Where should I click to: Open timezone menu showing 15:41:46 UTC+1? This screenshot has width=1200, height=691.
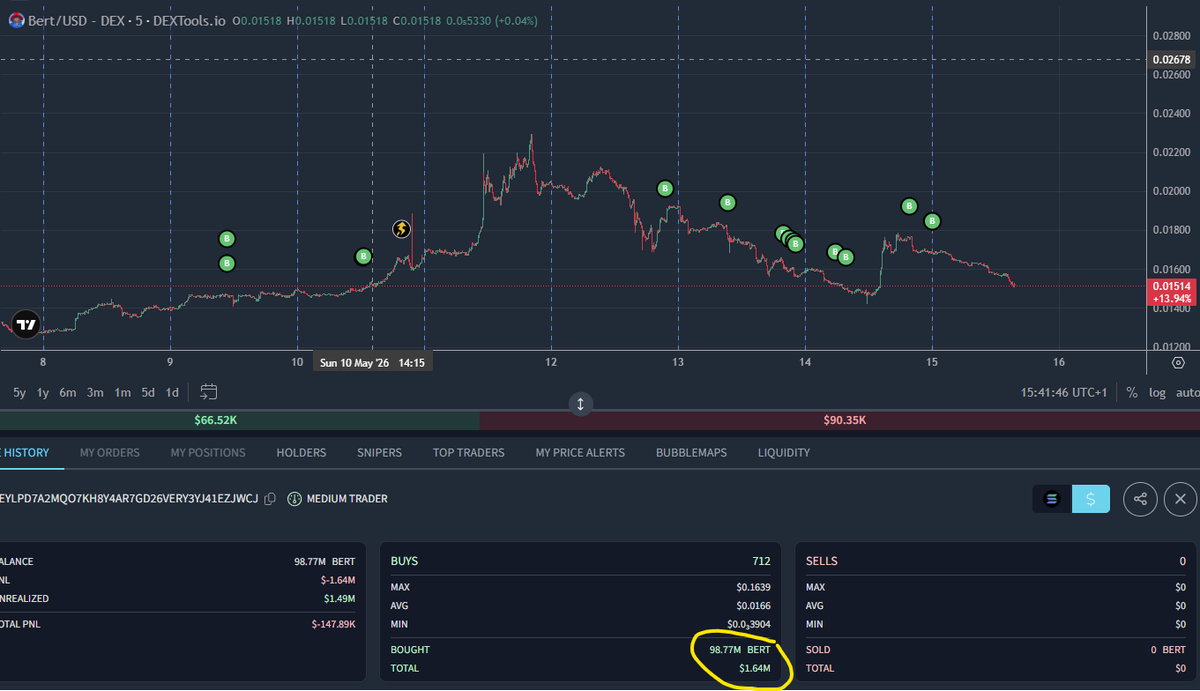tap(1064, 392)
